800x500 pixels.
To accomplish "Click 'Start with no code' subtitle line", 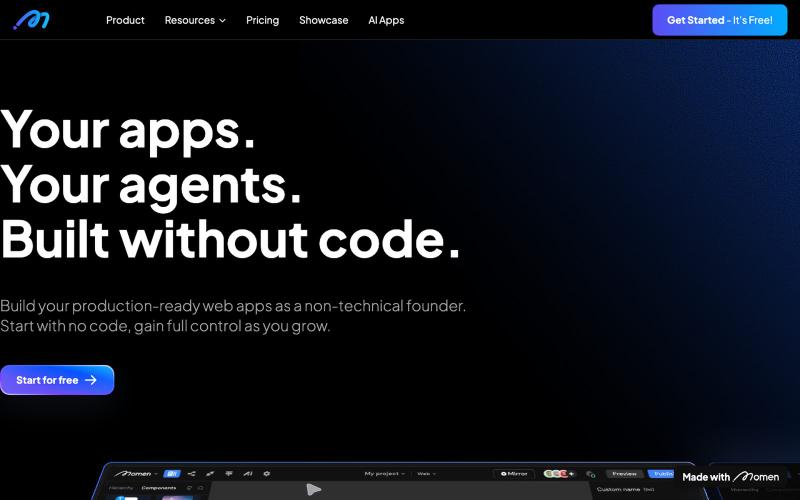I will [165, 327].
